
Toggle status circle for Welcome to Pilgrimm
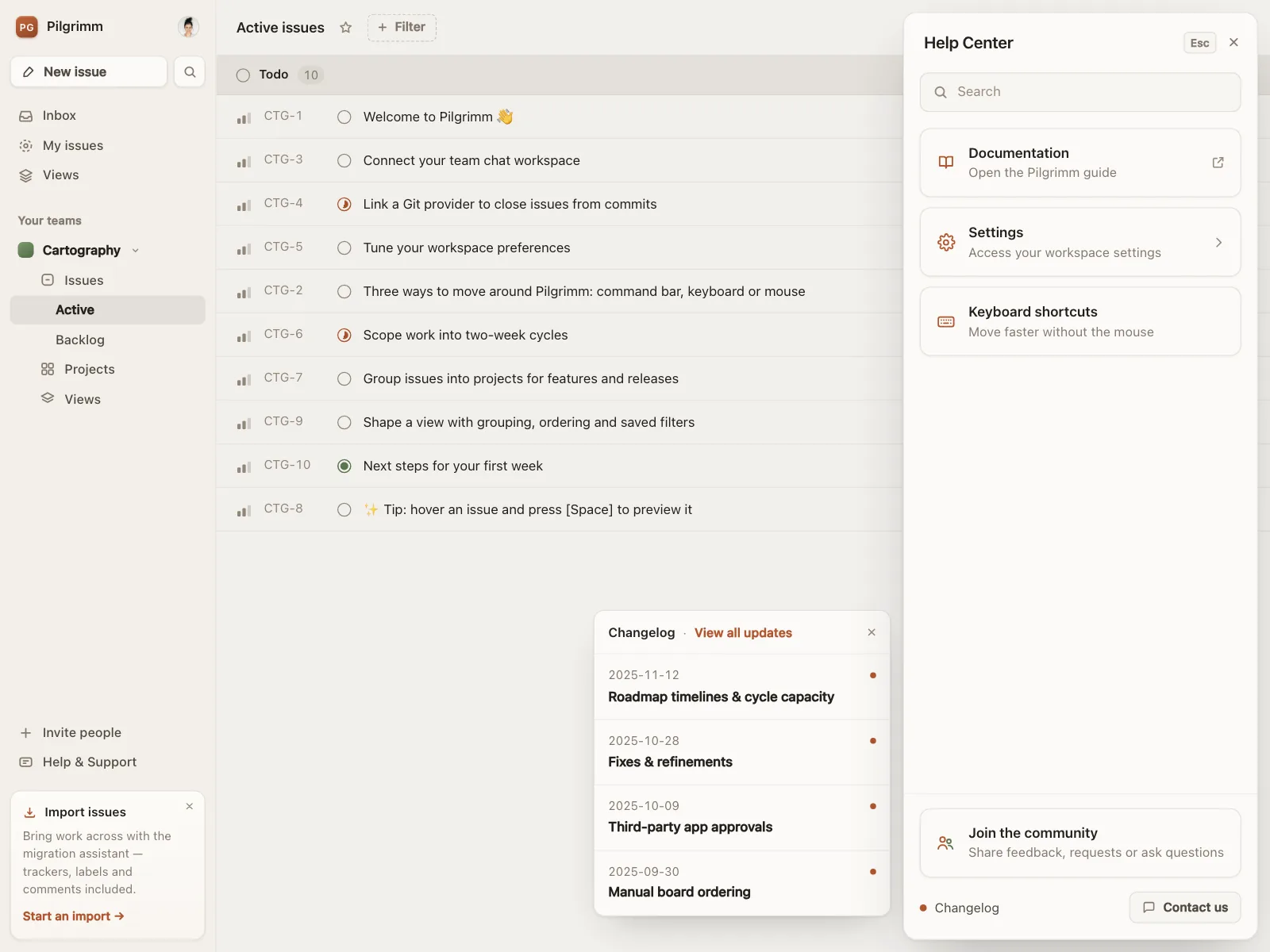[344, 117]
